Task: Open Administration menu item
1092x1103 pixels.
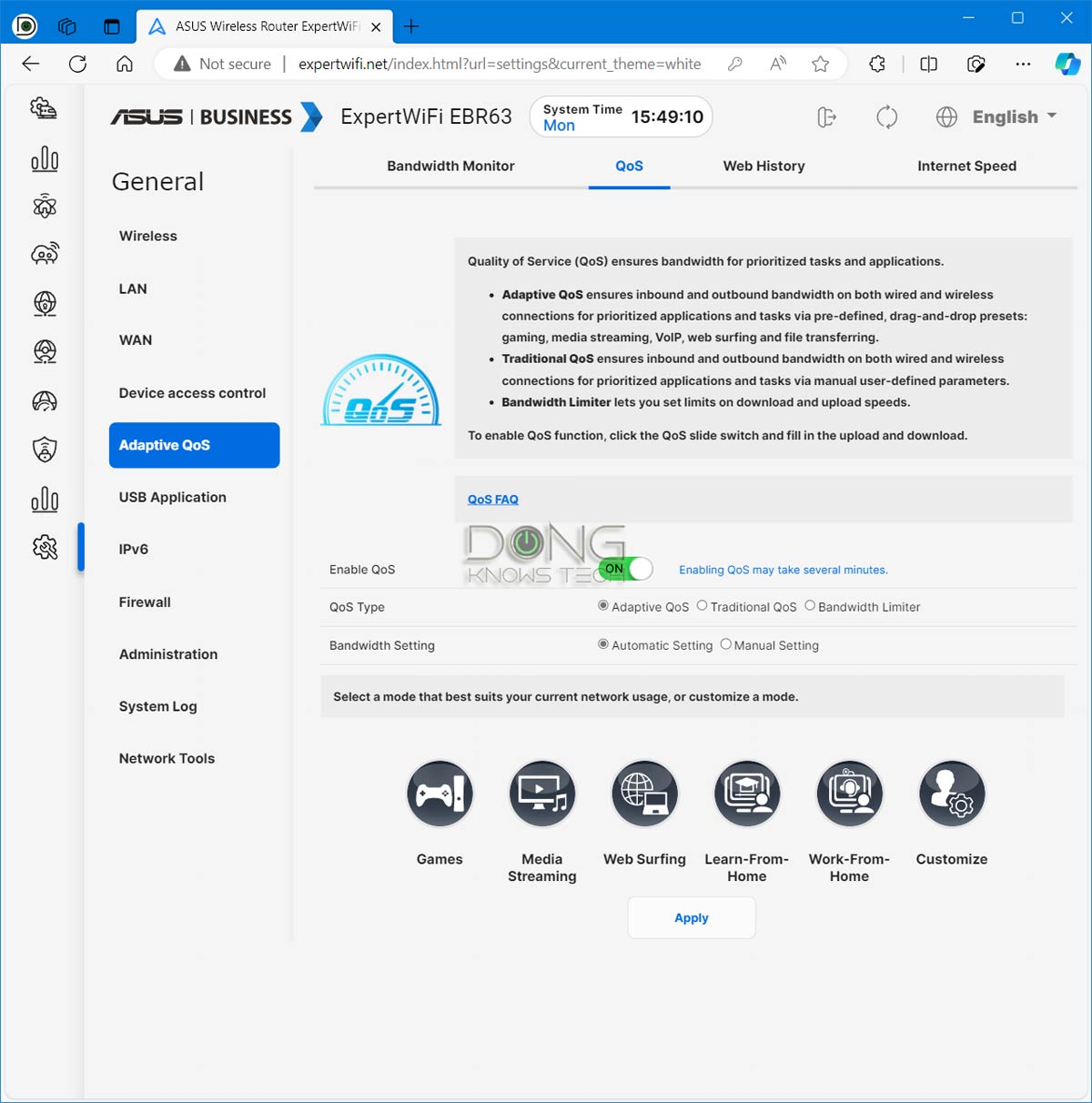Action: [x=168, y=654]
